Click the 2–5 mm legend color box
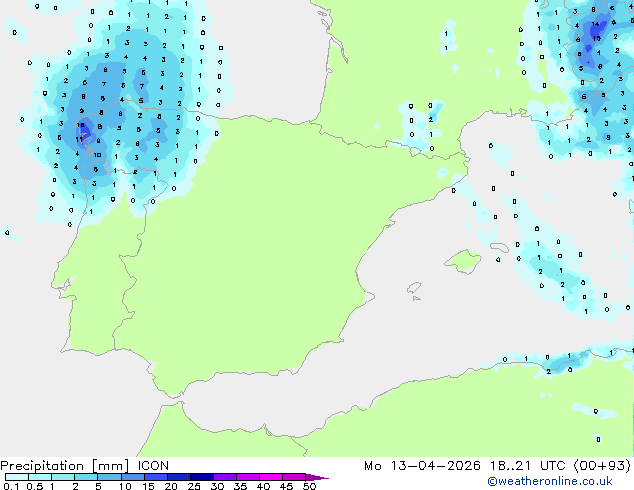634x490 pixels. pyautogui.click(x=86, y=477)
